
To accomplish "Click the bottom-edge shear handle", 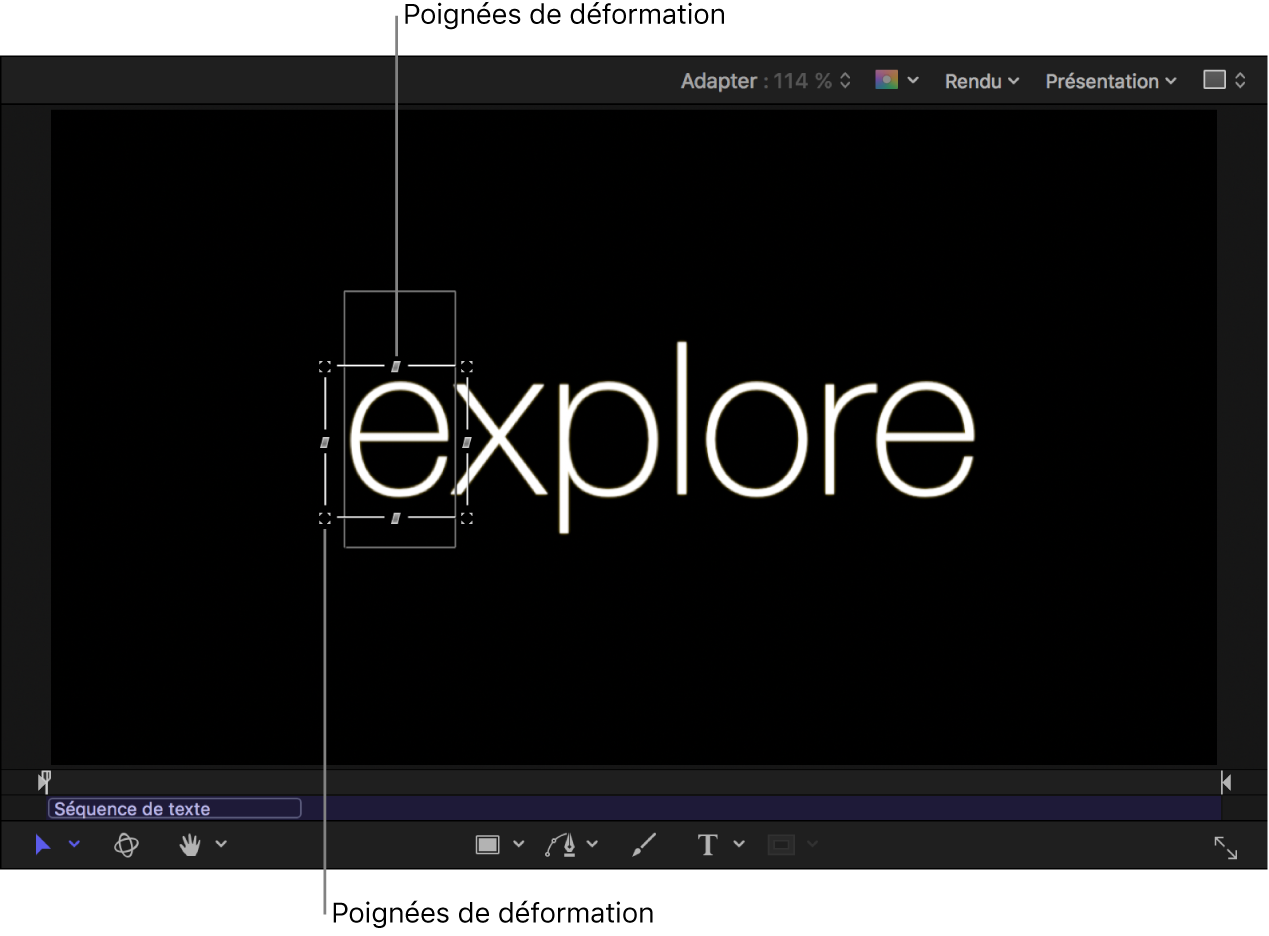I will click(396, 517).
